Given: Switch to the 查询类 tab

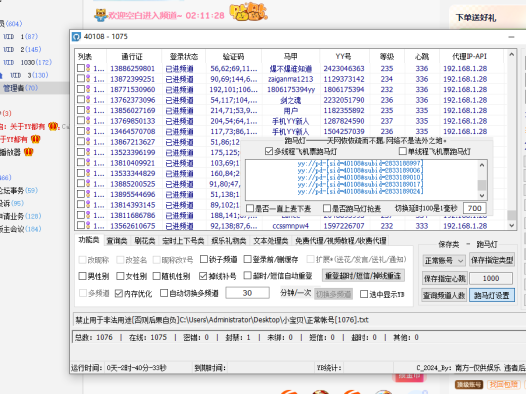Looking at the screenshot, I should coord(116,240).
